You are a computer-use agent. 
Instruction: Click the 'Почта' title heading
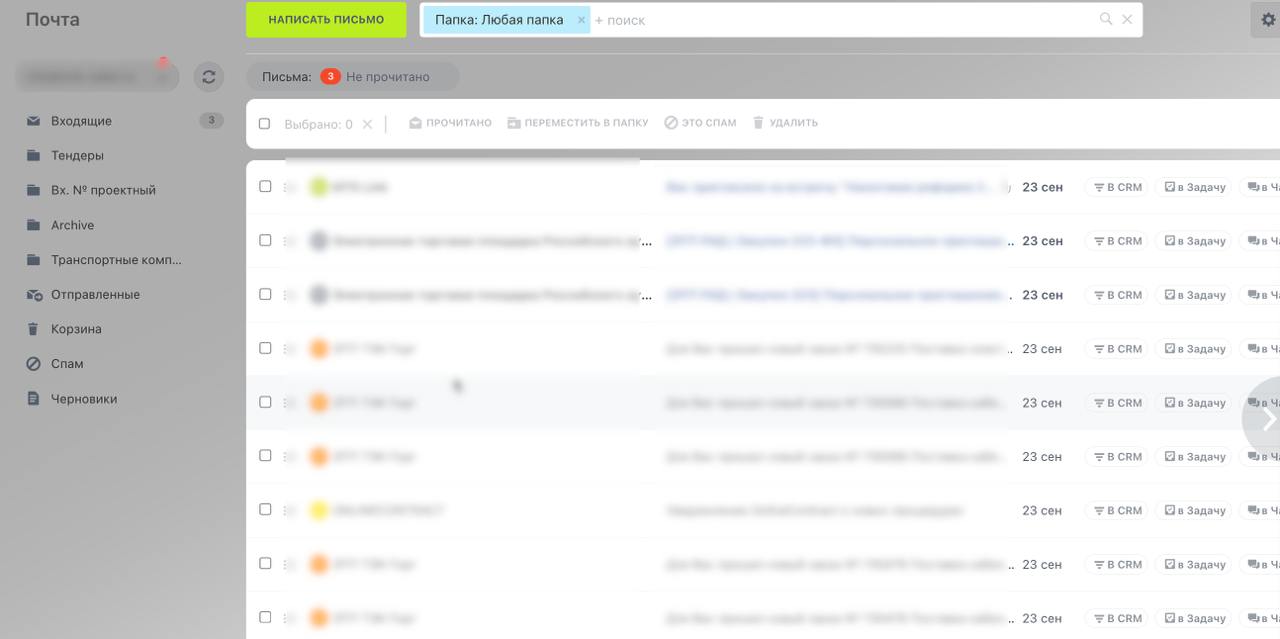(53, 19)
